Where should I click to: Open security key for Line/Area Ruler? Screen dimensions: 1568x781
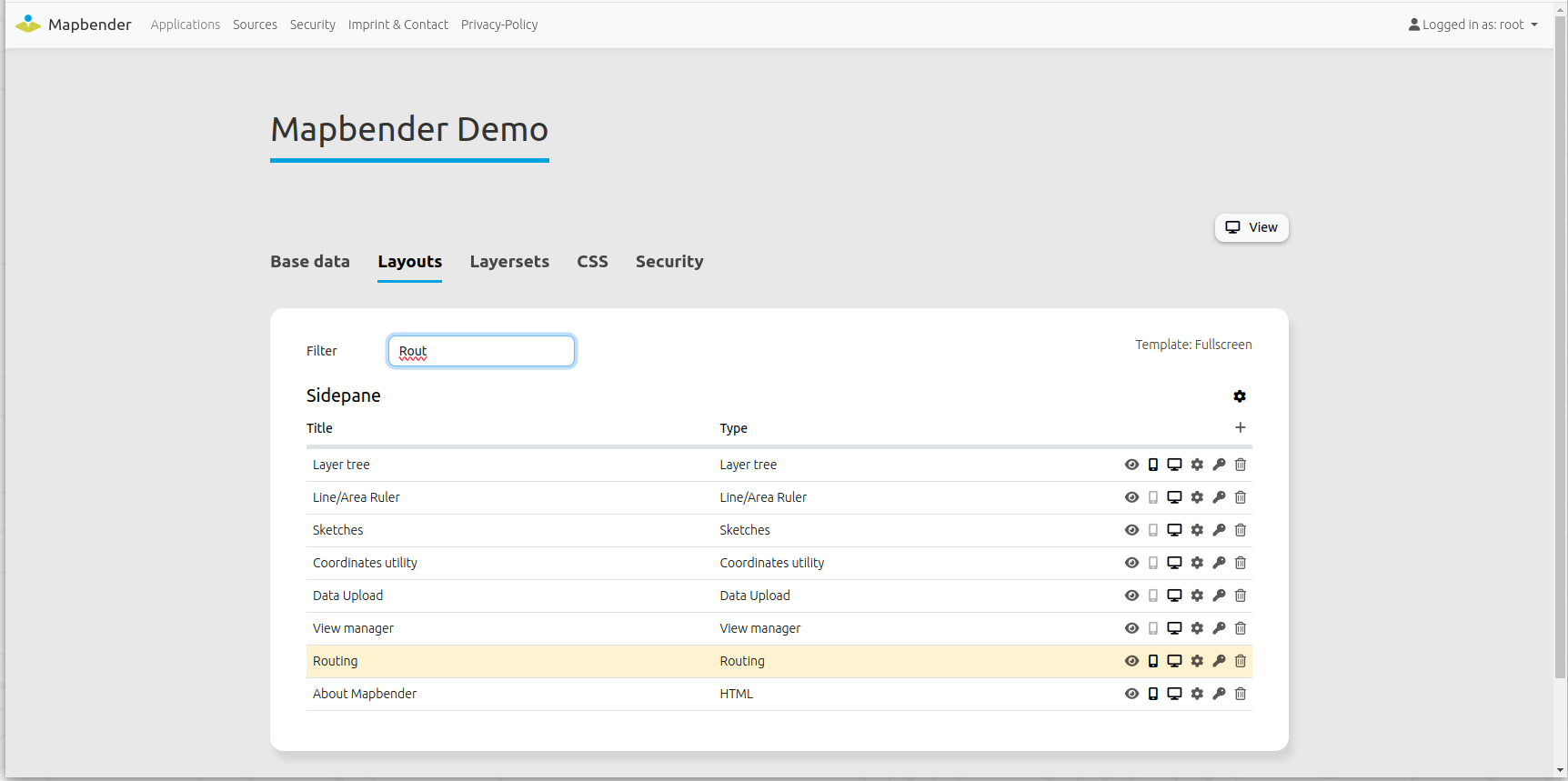click(x=1219, y=497)
